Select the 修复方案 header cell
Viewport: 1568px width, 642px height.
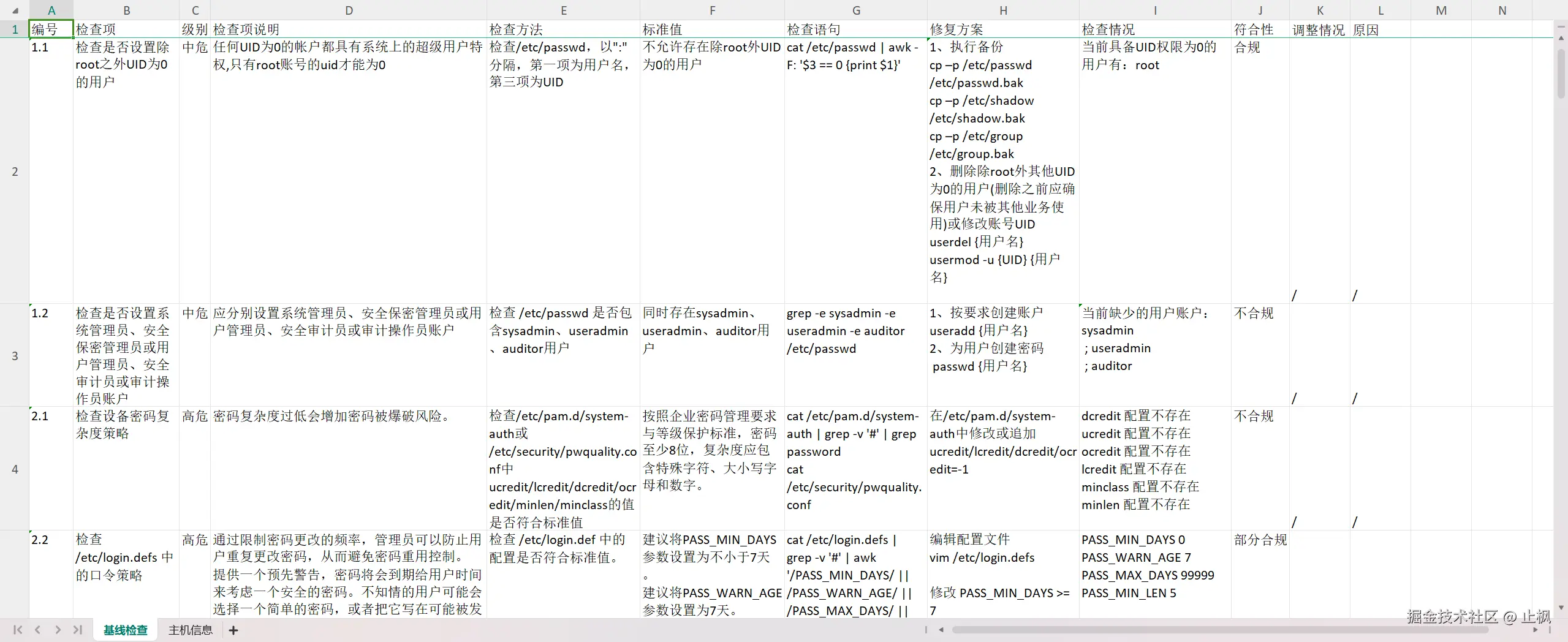[1003, 29]
